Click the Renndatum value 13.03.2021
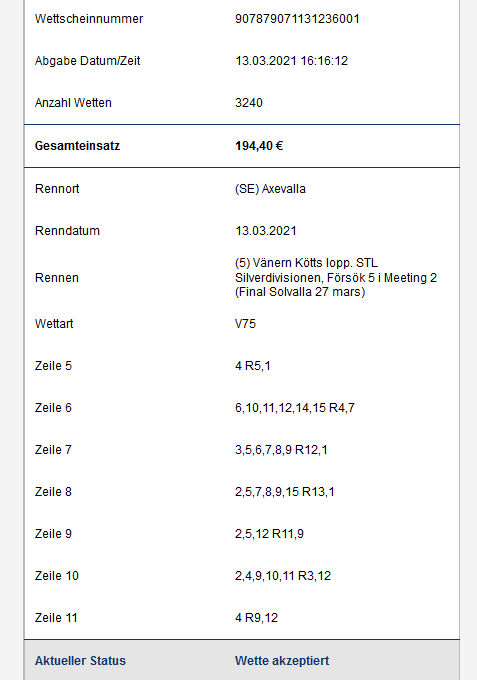The width and height of the screenshot is (477, 680). click(x=266, y=231)
